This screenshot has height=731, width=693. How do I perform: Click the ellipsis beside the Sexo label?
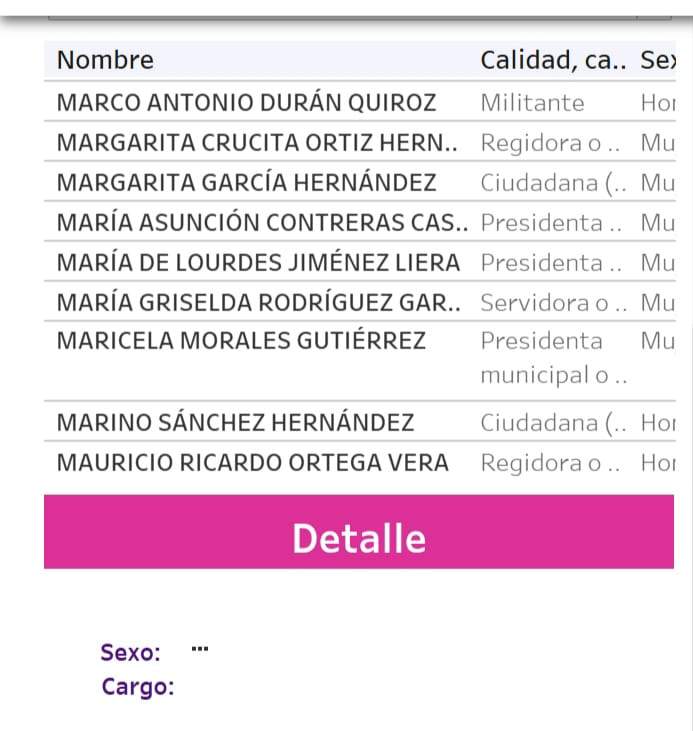click(199, 648)
